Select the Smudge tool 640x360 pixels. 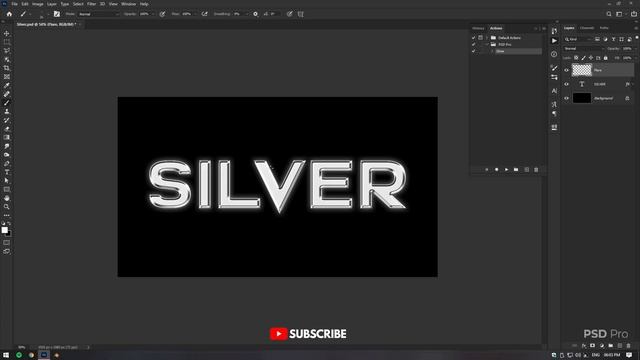pos(7,146)
